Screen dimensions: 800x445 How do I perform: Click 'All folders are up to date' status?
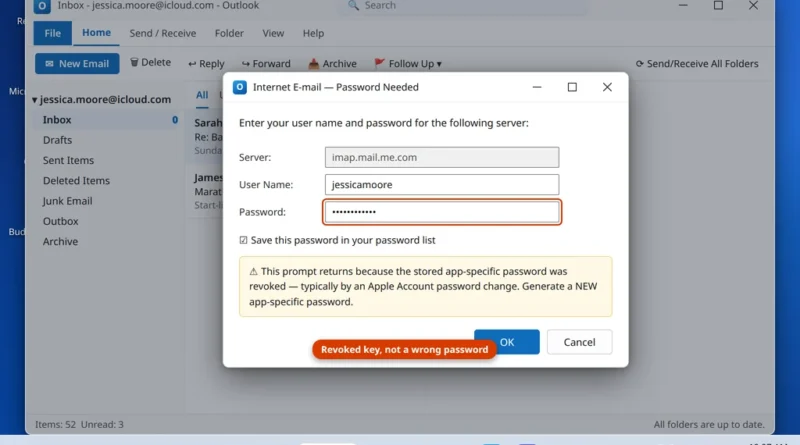709,425
